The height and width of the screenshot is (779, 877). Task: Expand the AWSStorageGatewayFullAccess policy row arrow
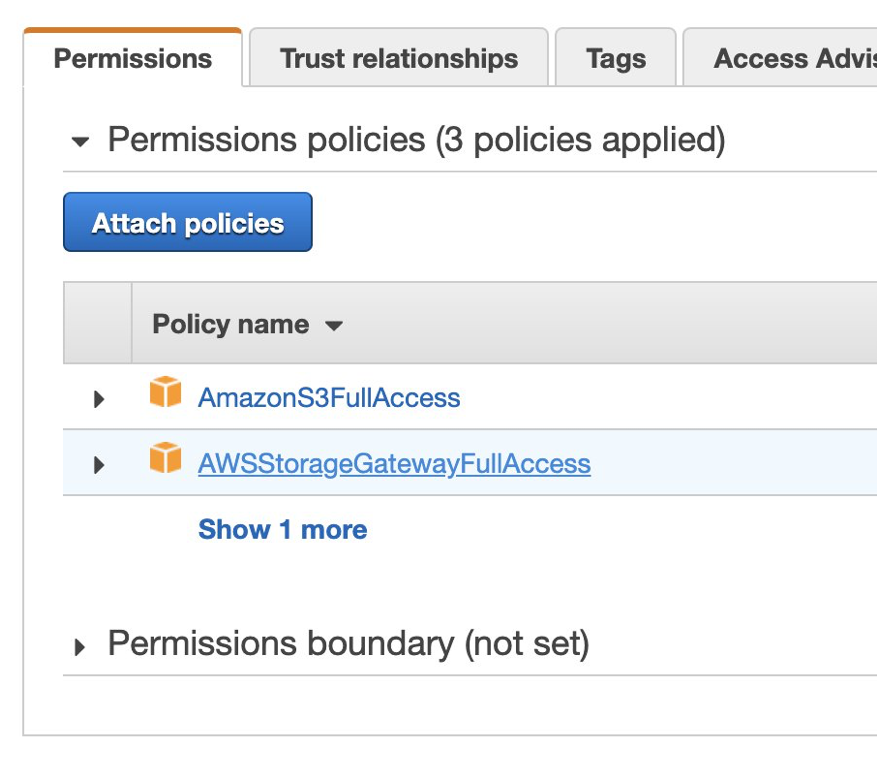coord(98,465)
